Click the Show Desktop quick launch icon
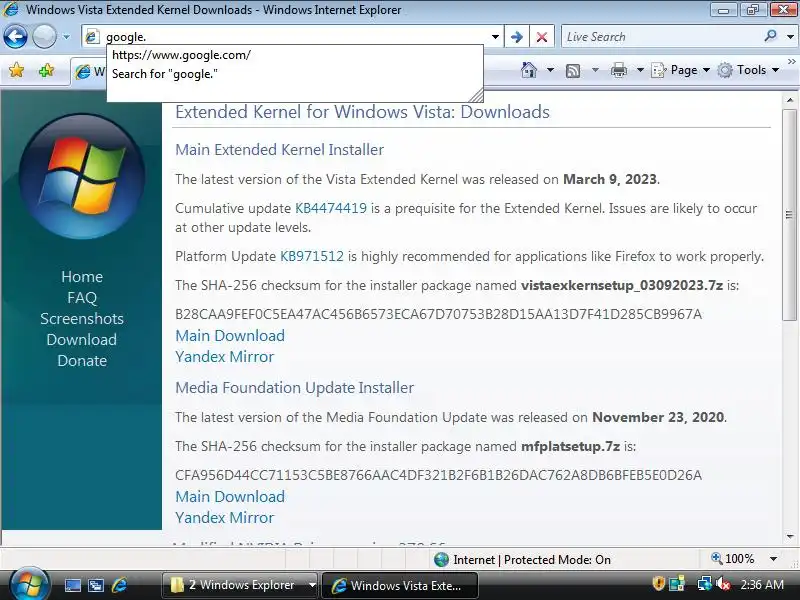The height and width of the screenshot is (600, 800). pyautogui.click(x=72, y=585)
